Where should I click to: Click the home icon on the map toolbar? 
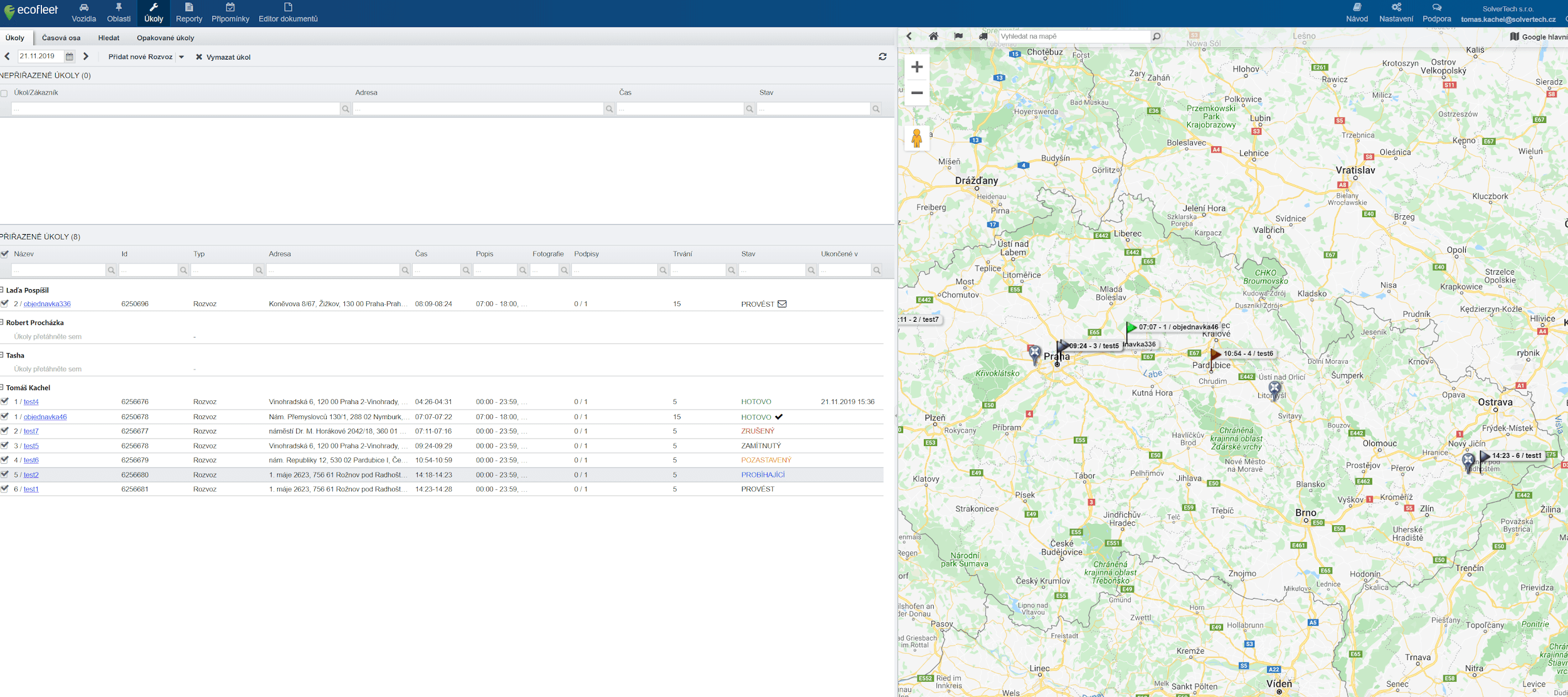(x=933, y=36)
